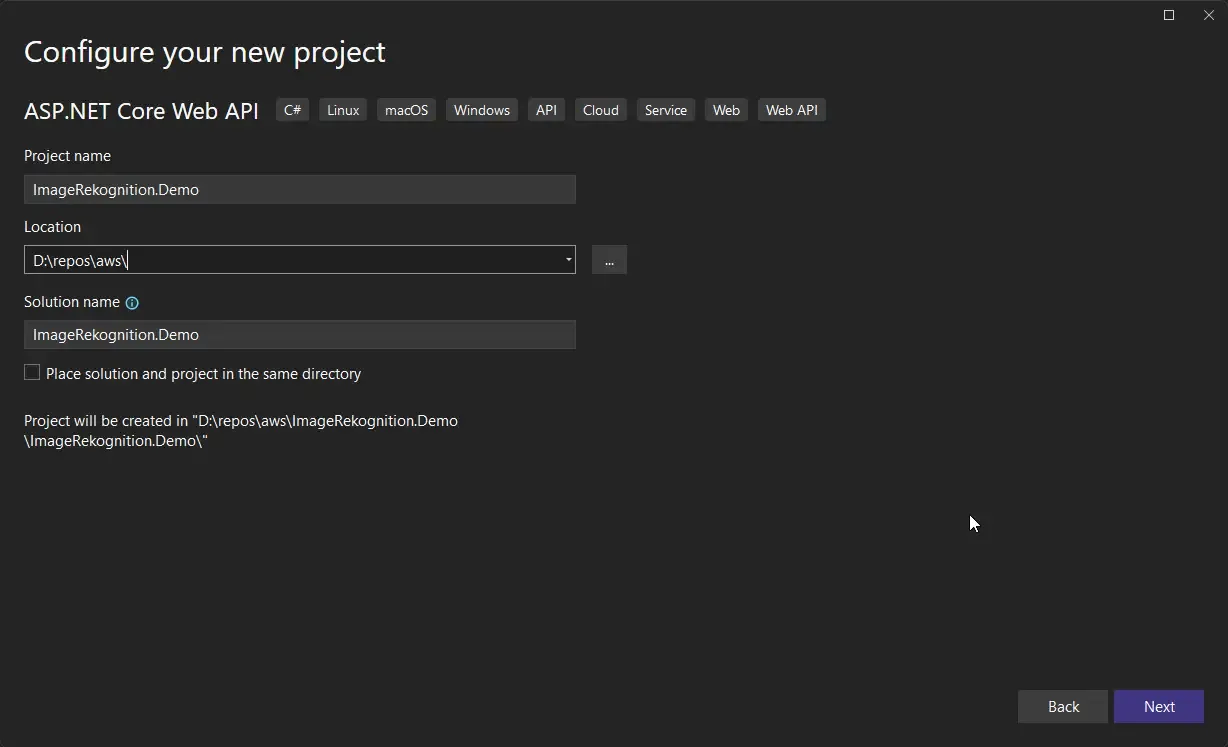Select the Cloud project tag
The width and height of the screenshot is (1228, 747).
pyautogui.click(x=600, y=110)
